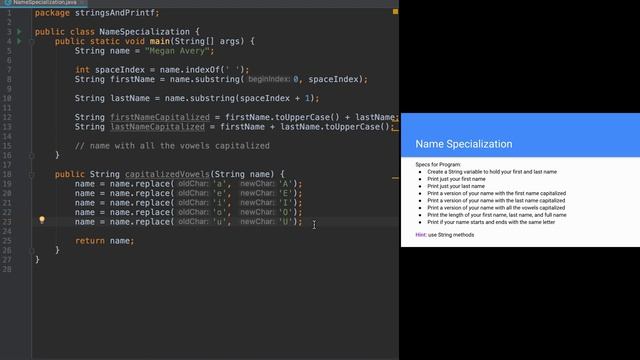Fold at the closing brace marker of main

click(32, 156)
